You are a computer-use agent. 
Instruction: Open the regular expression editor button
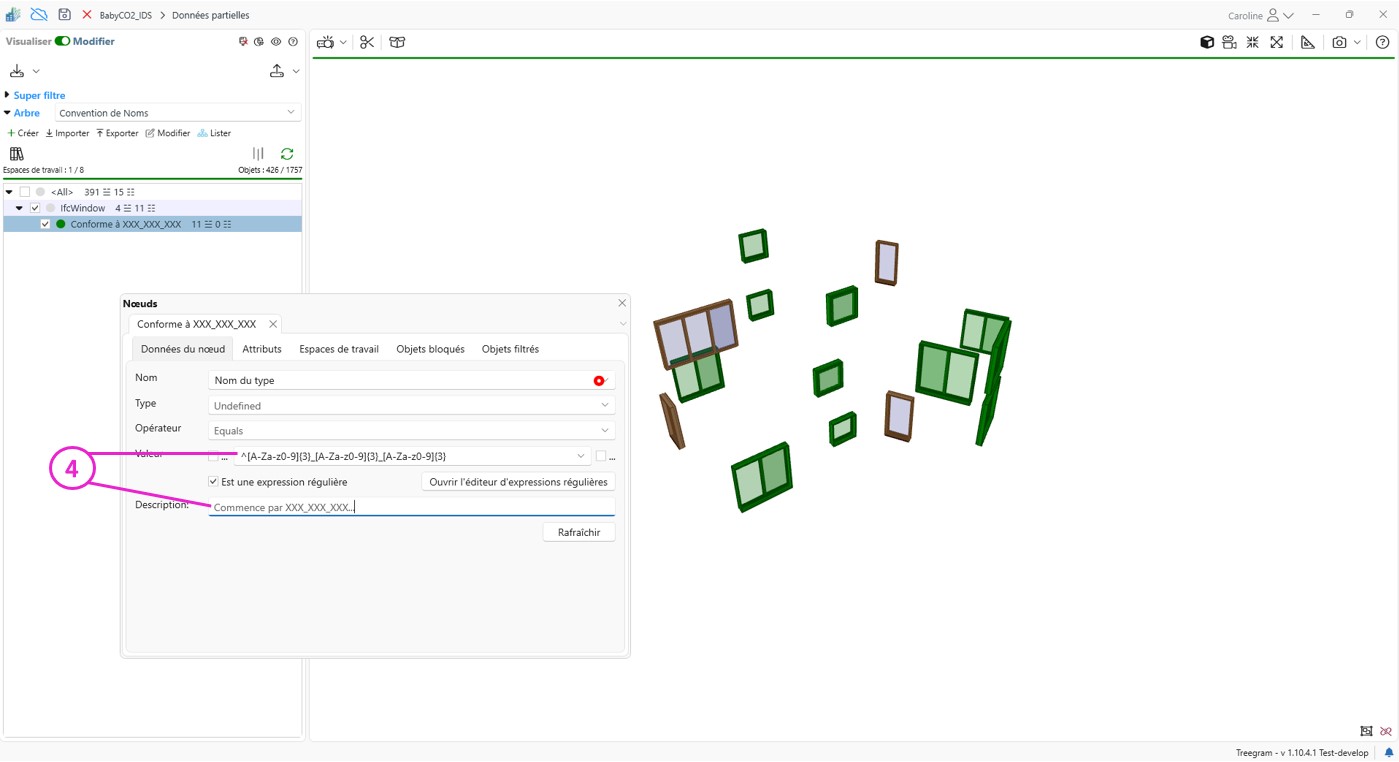coord(518,482)
